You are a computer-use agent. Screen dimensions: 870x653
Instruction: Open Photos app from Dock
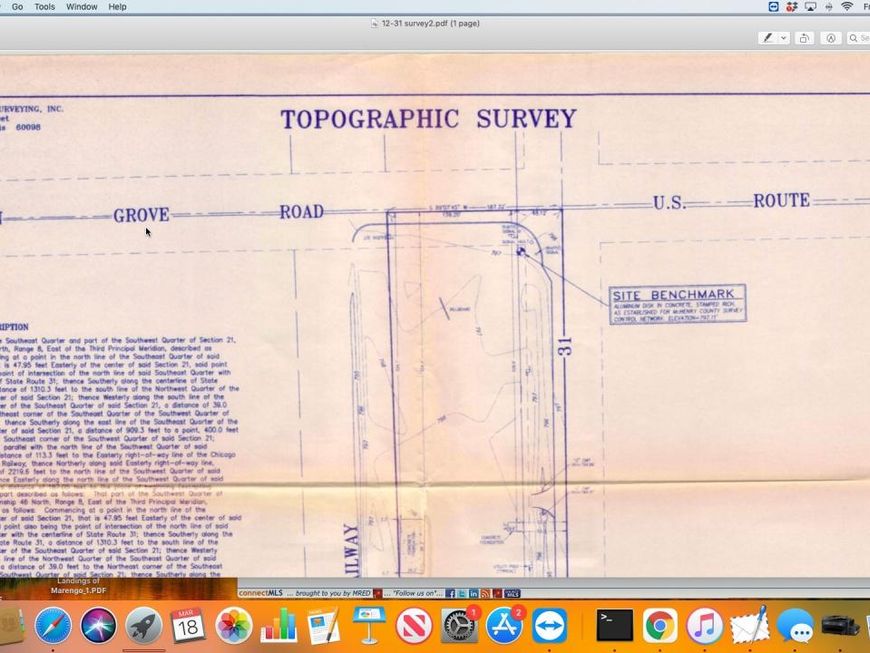[234, 626]
